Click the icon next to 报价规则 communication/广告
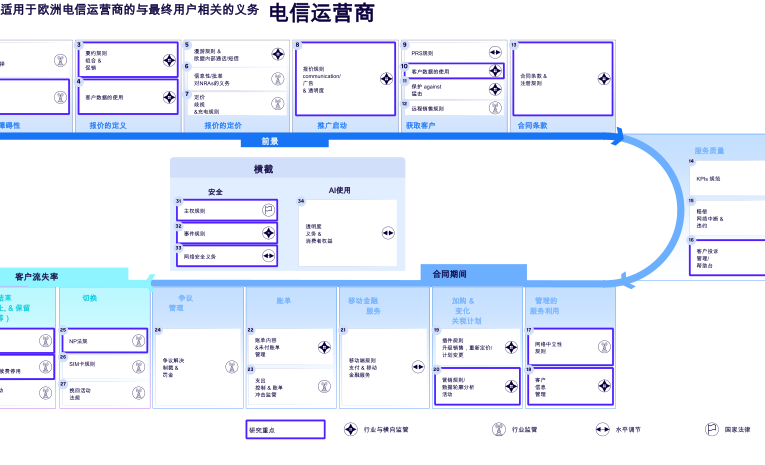 point(386,78)
